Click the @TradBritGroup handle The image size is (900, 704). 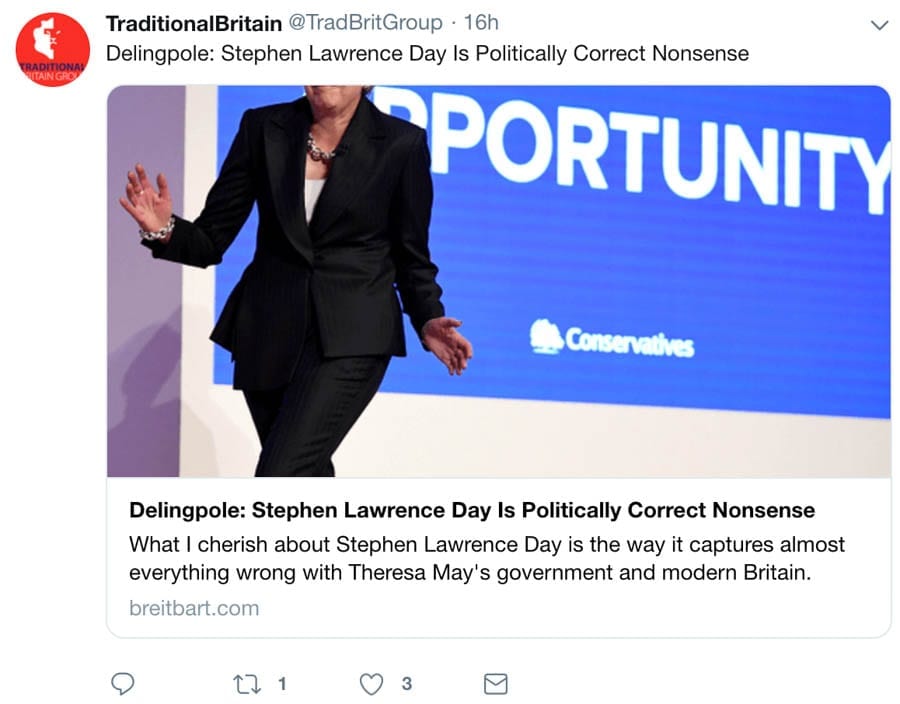[365, 23]
